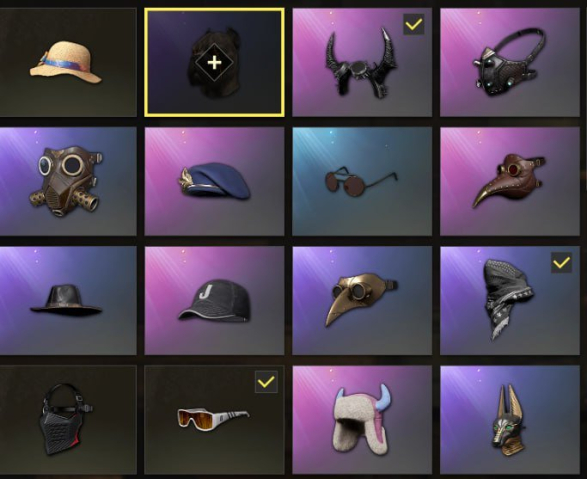587x479 pixels.
Task: Toggle the checkmark on the studded hood
Action: pos(562,263)
